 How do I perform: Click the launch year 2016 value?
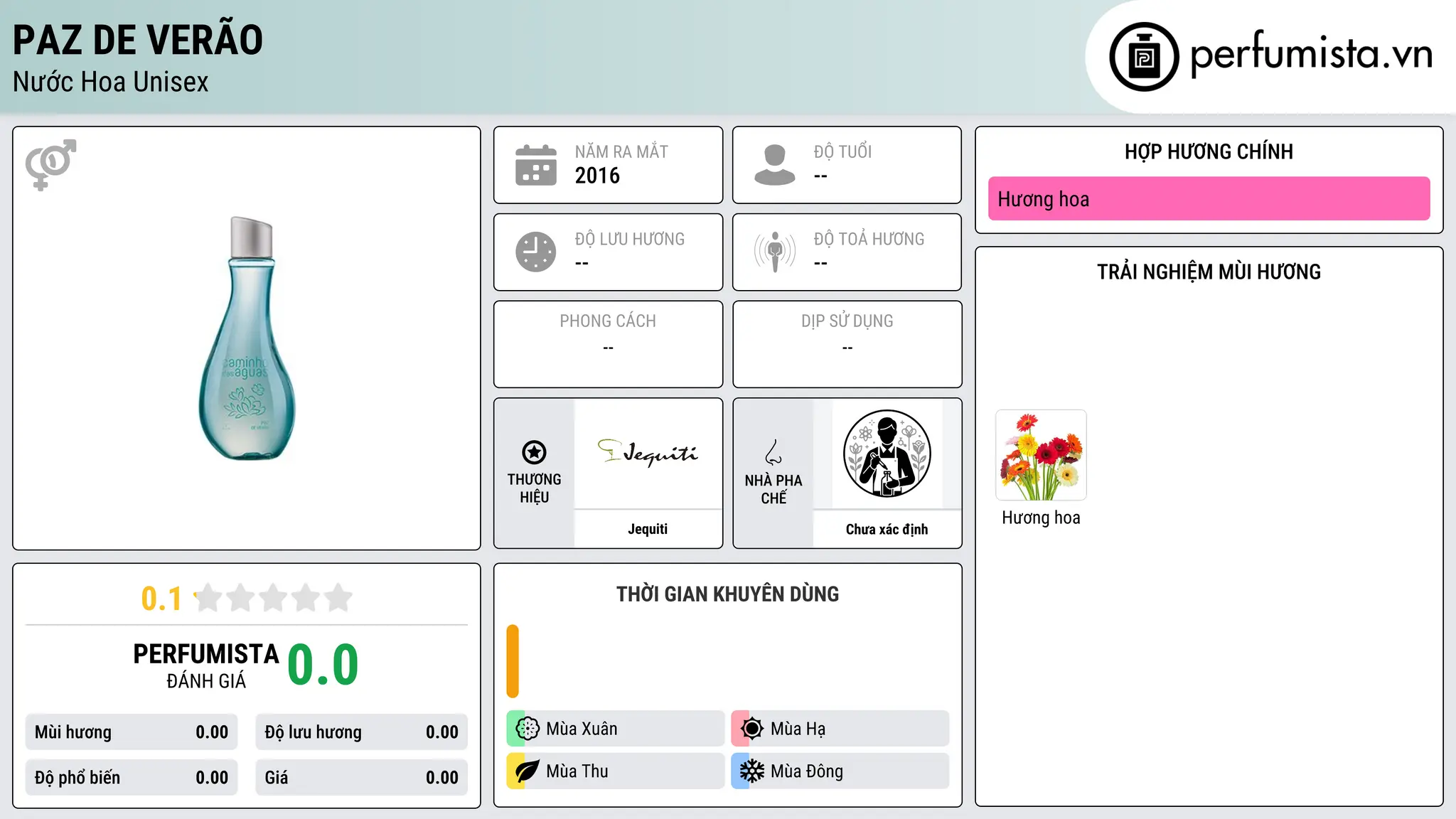597,176
